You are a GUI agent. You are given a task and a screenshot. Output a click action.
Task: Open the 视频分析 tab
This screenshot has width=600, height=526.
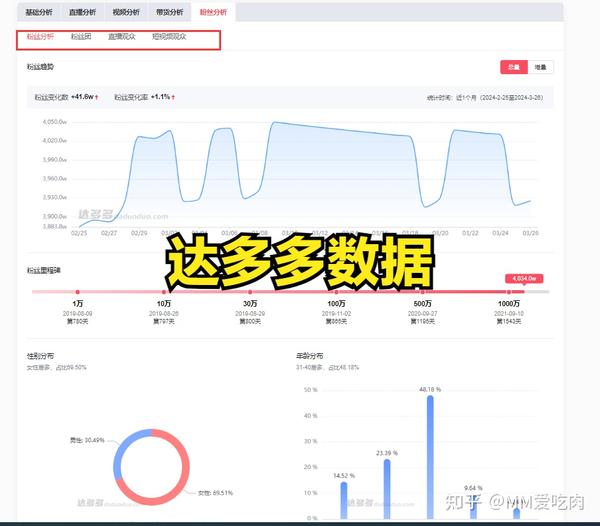click(126, 12)
